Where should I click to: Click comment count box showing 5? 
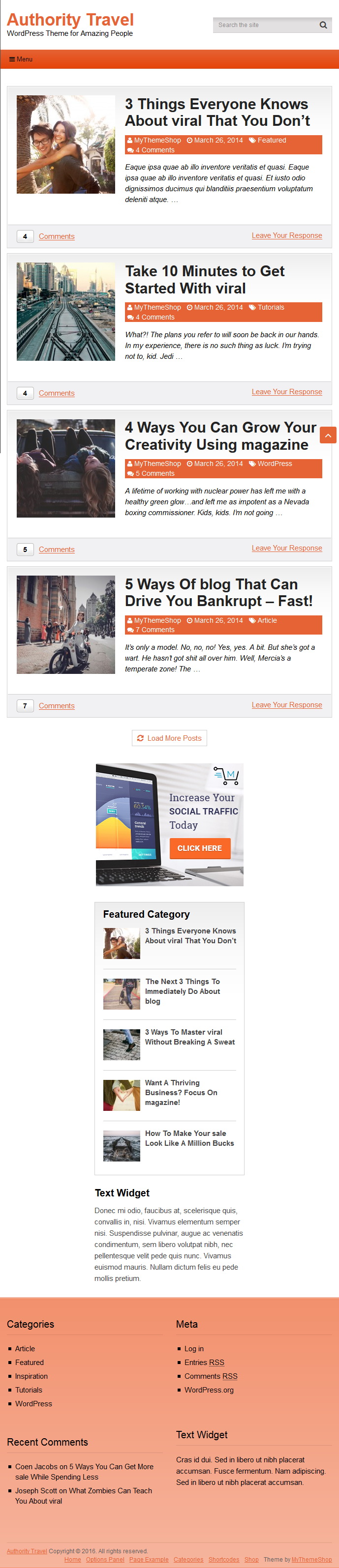(25, 549)
